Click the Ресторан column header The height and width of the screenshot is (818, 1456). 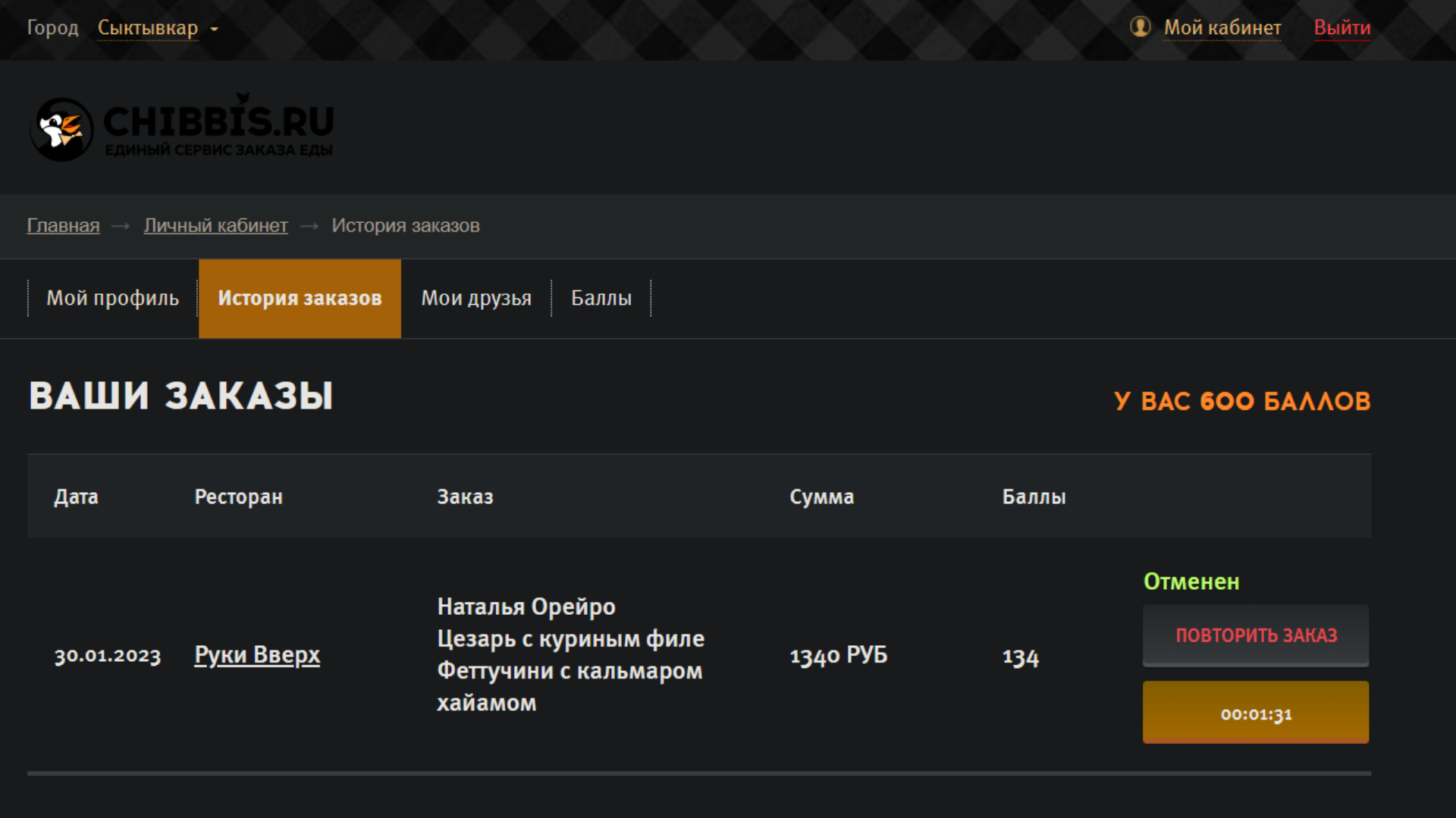239,497
